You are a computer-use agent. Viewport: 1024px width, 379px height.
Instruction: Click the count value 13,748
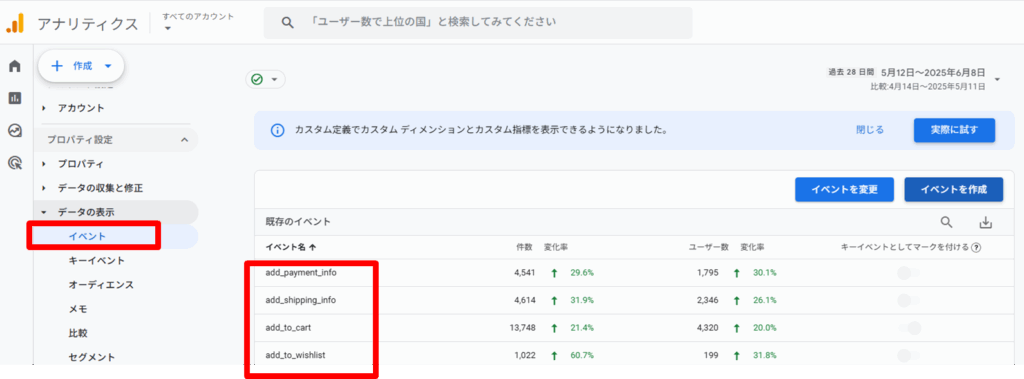522,327
